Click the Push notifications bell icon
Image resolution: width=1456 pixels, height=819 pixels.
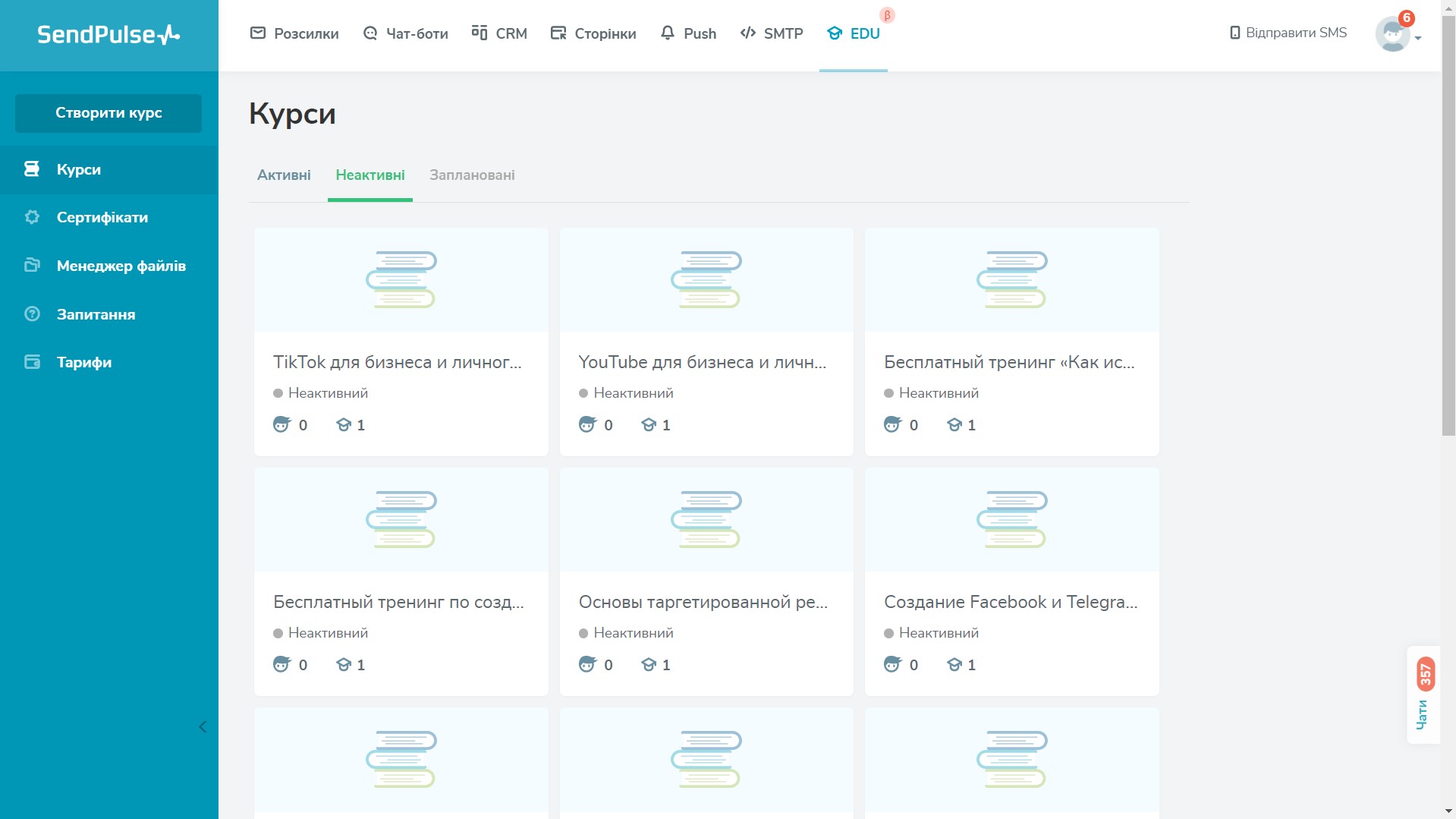pyautogui.click(x=667, y=33)
